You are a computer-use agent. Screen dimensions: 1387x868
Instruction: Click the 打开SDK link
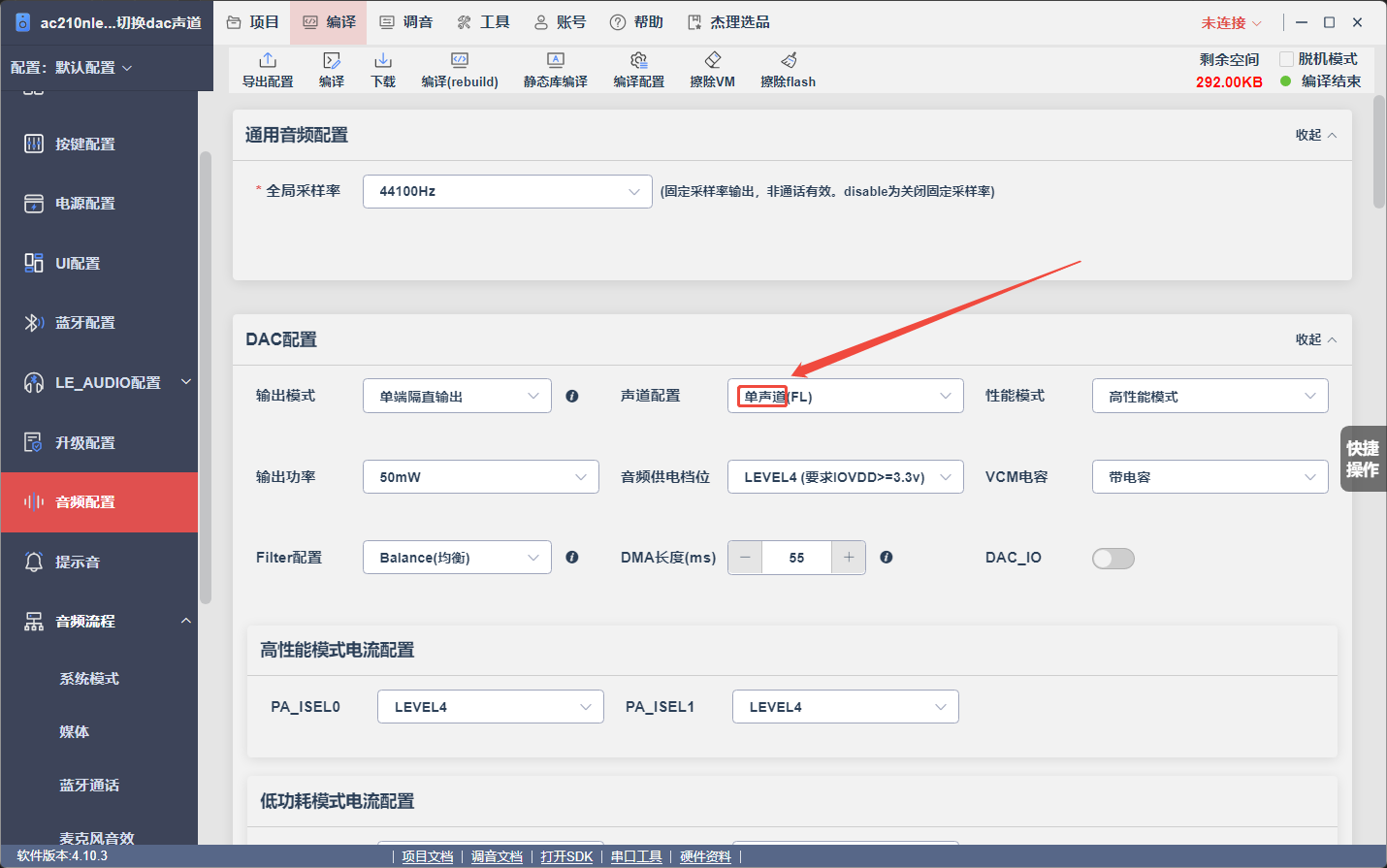(x=566, y=856)
